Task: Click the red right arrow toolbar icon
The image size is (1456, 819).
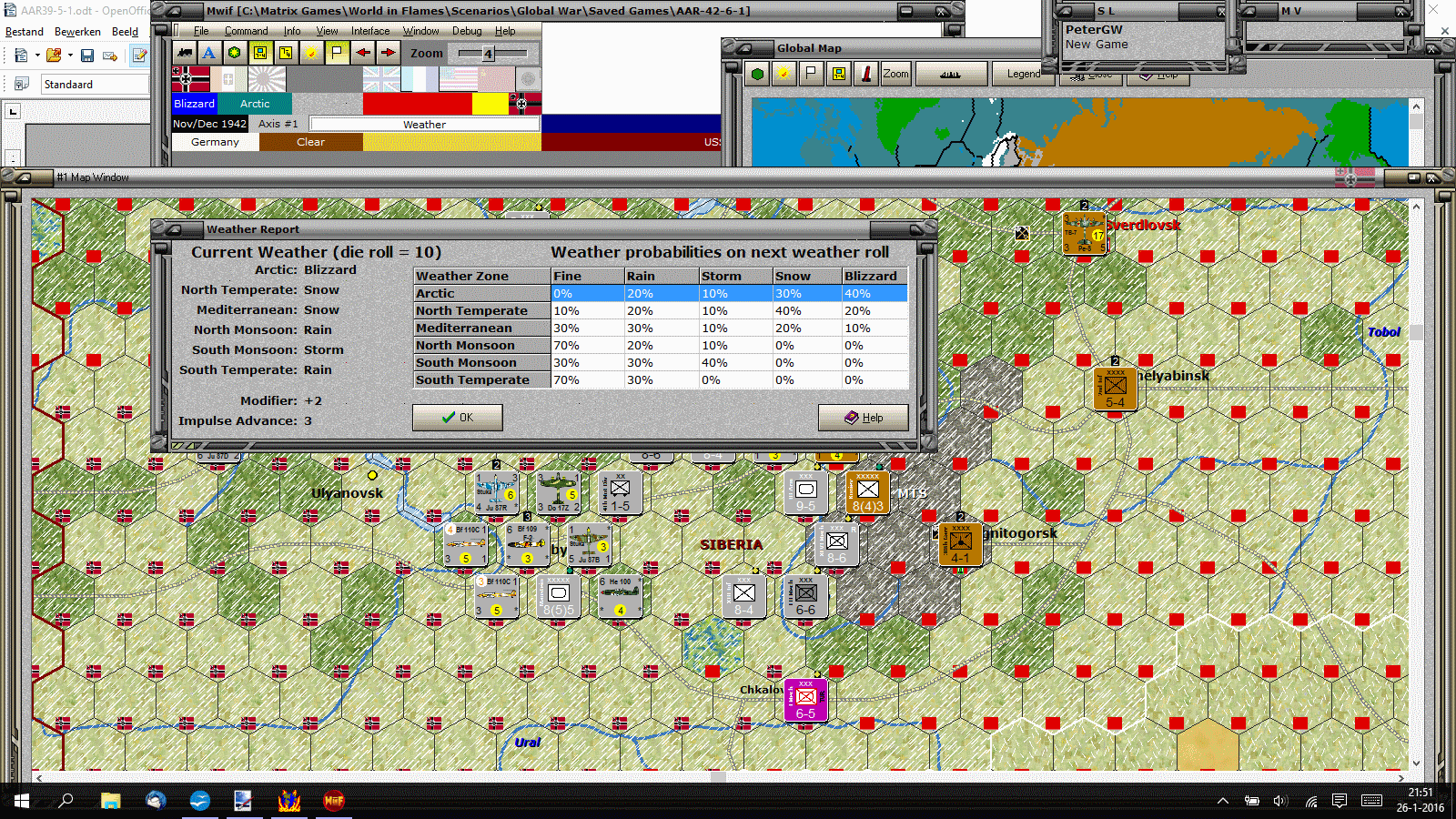Action: tap(388, 53)
